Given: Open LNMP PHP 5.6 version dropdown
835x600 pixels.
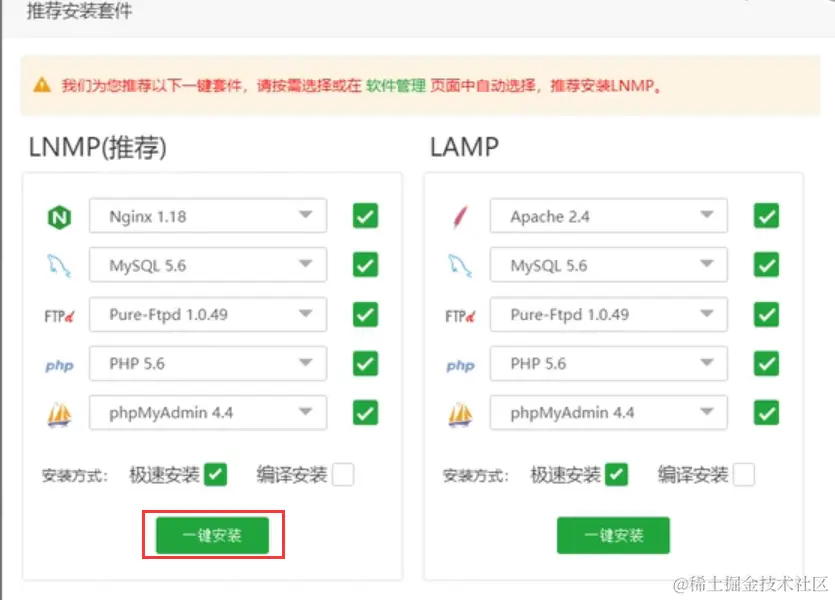Looking at the screenshot, I should (x=208, y=363).
